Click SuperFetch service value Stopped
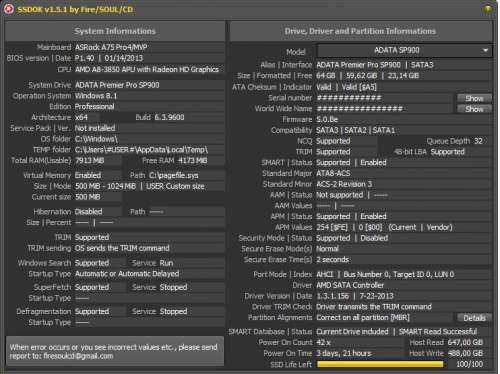 click(x=173, y=287)
